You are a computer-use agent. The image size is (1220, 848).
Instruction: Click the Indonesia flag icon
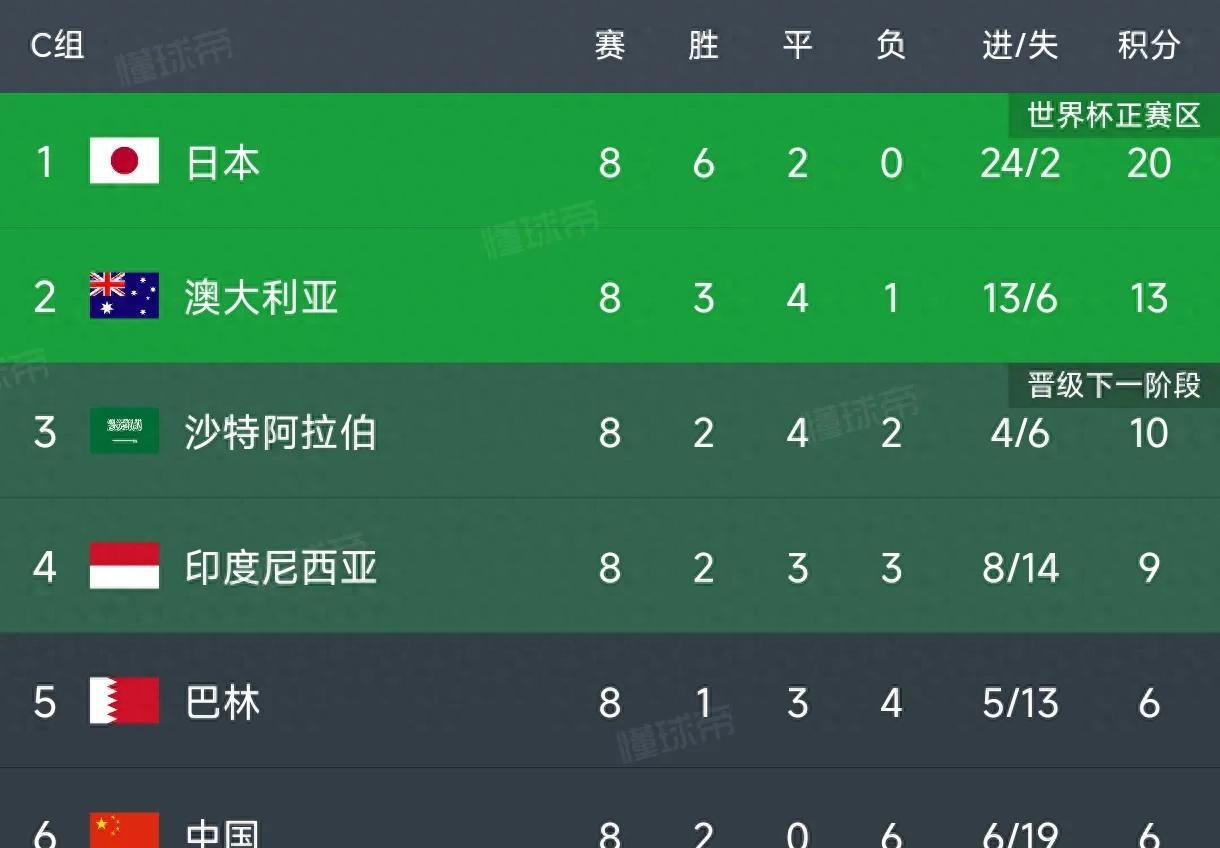coord(124,566)
